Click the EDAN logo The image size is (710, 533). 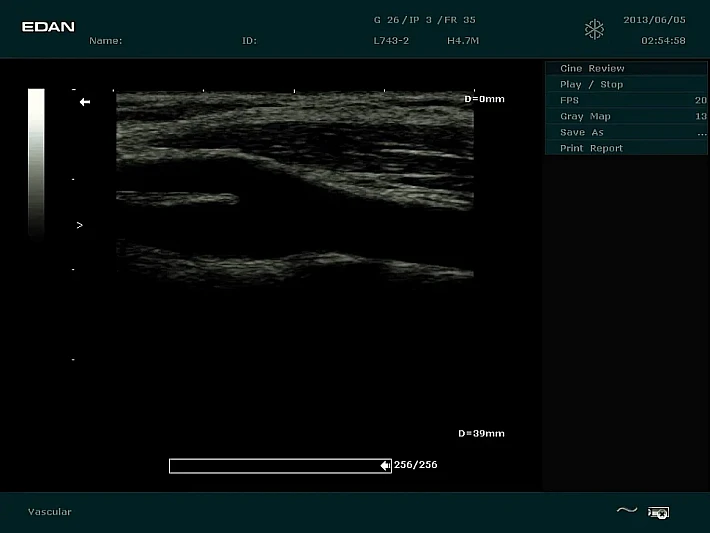tap(48, 26)
